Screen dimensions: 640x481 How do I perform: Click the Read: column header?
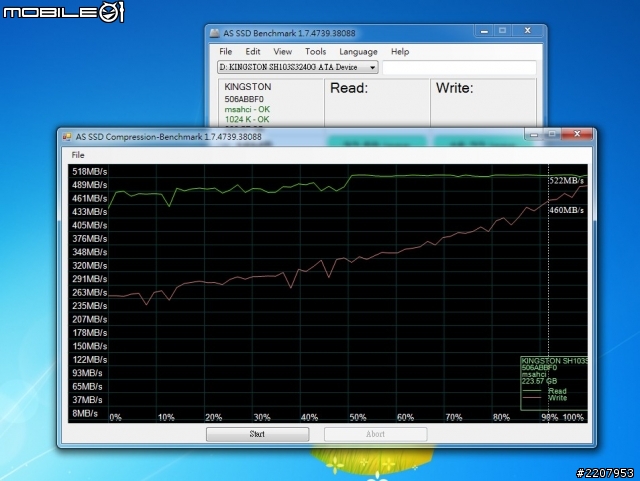point(349,88)
